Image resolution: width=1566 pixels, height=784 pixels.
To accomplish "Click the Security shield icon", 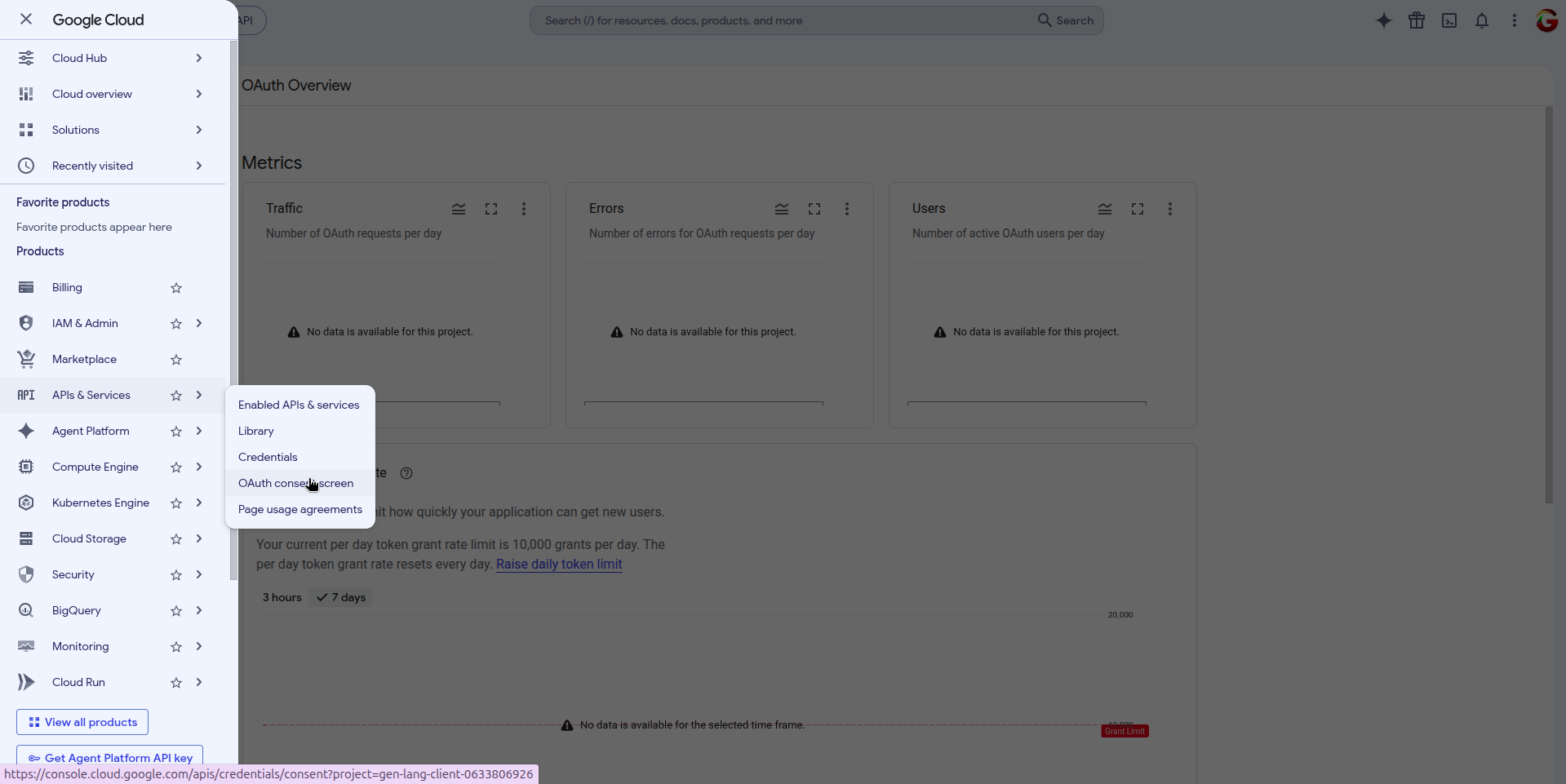I will 26,574.
